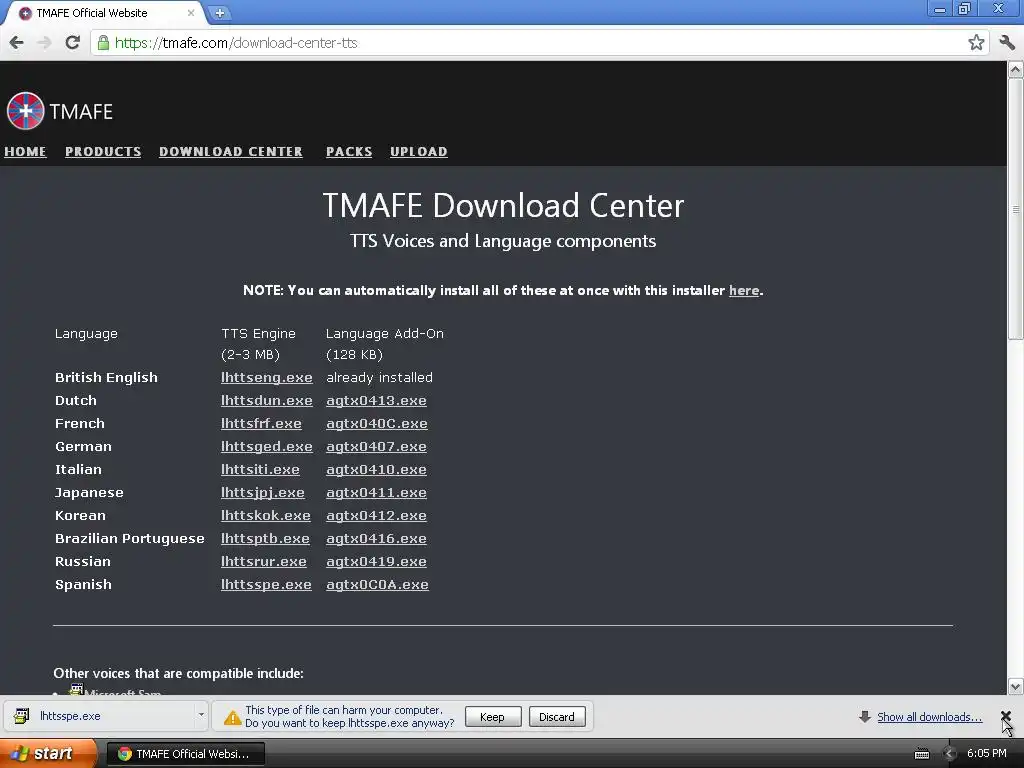Image resolution: width=1024 pixels, height=768 pixels.
Task: Click the TMAFE logo emblem
Action: pyautogui.click(x=25, y=111)
